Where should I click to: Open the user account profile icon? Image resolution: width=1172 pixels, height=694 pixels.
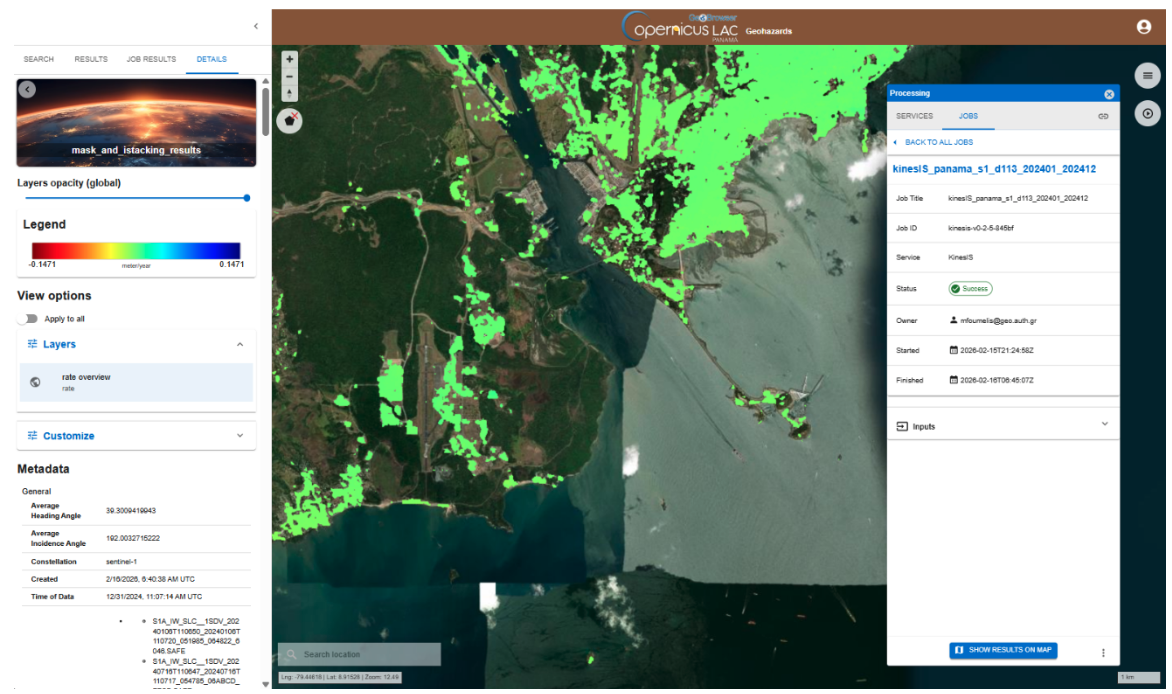(x=1144, y=27)
